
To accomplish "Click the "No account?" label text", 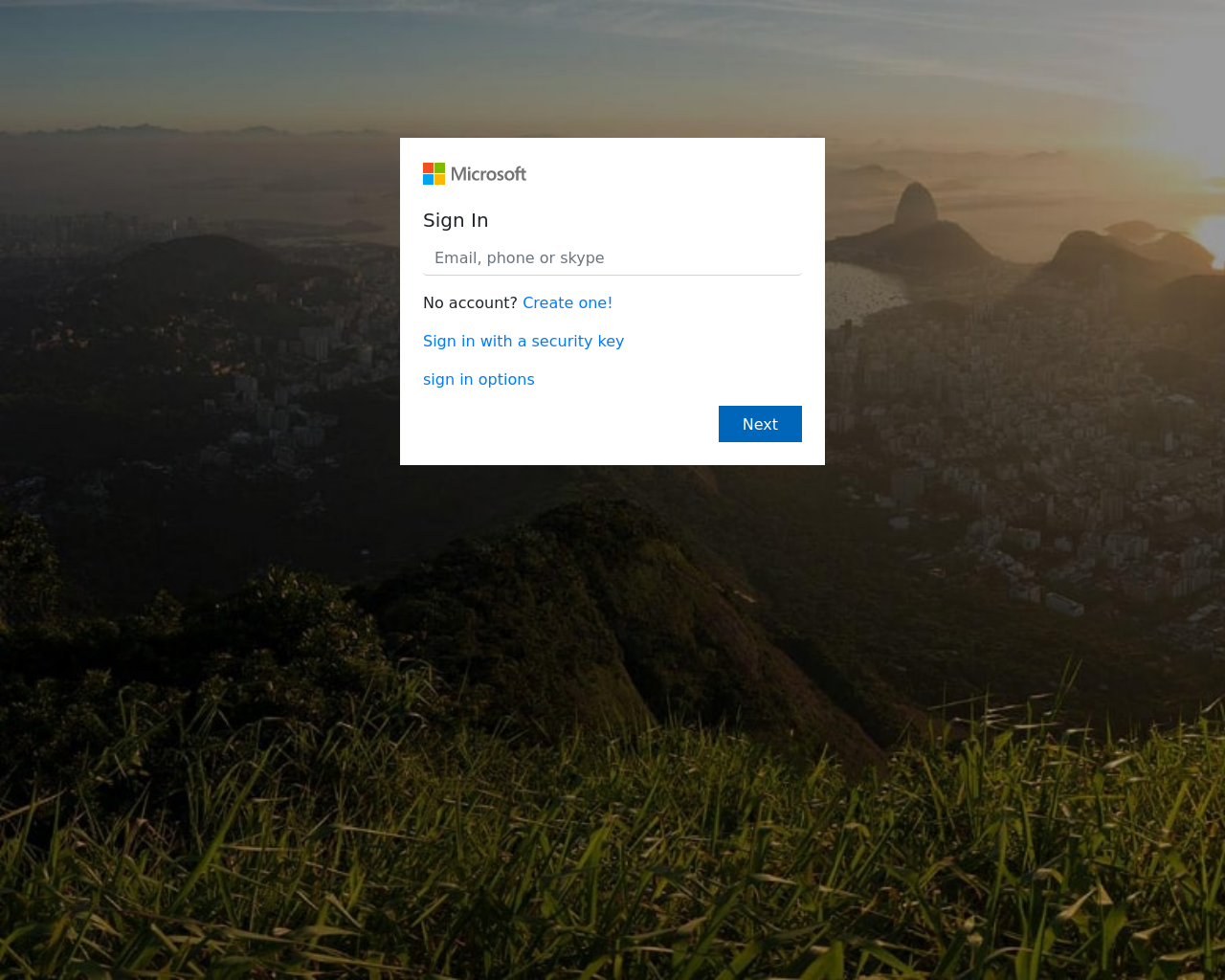I will coord(470,302).
